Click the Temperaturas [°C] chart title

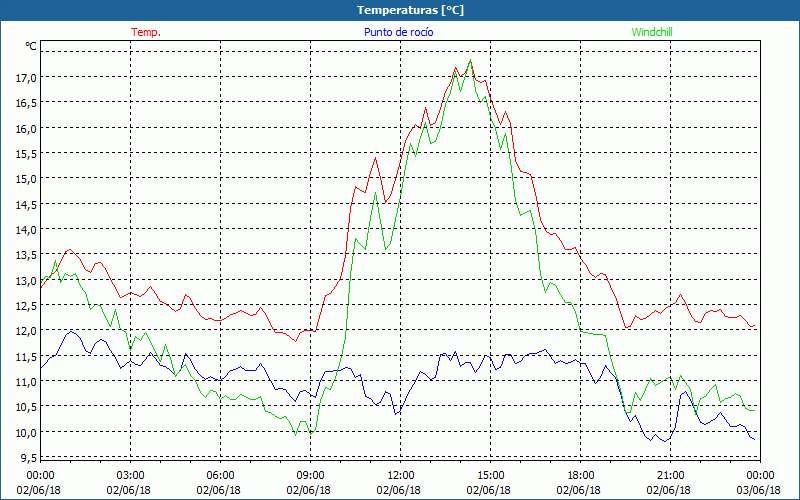tap(410, 10)
